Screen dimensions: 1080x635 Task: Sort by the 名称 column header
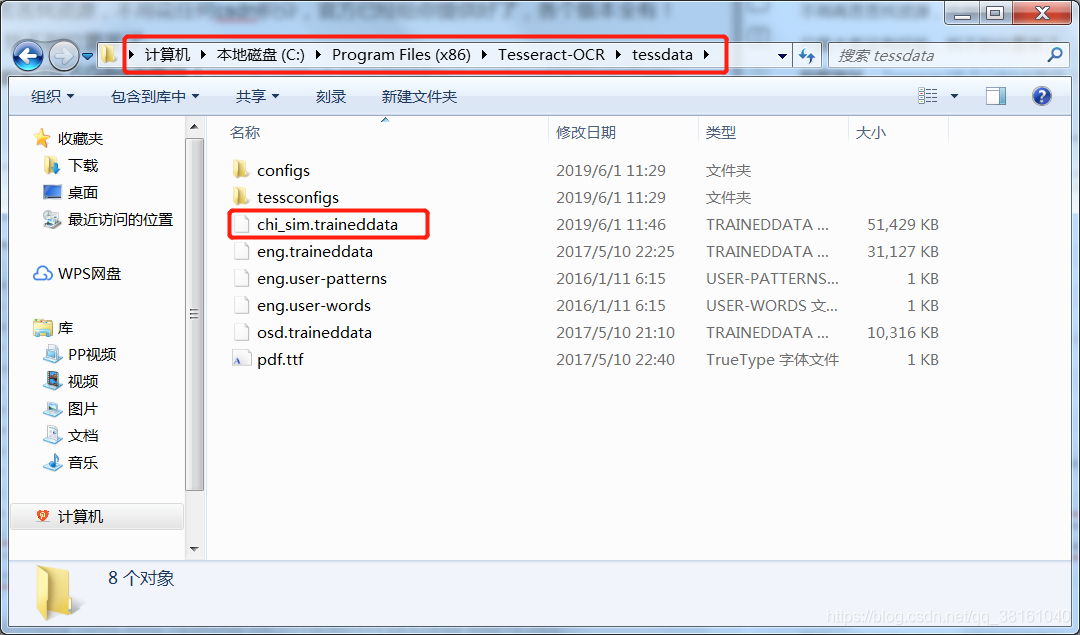pos(245,132)
